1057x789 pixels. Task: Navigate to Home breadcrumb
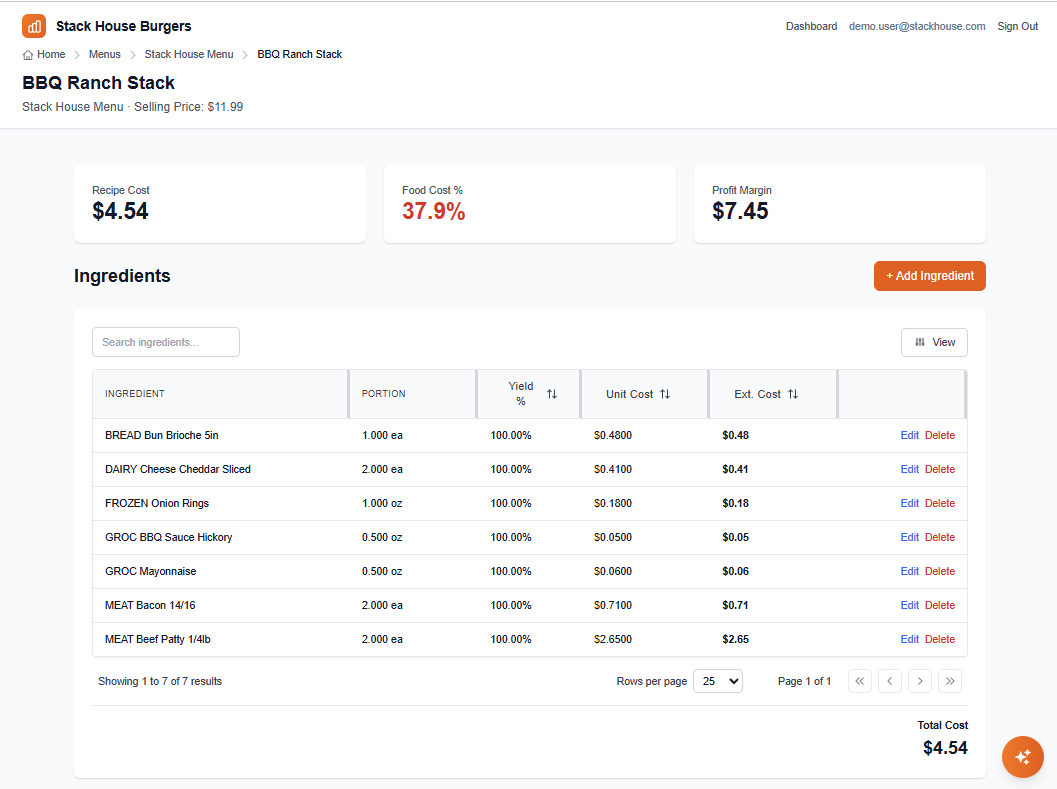point(44,54)
